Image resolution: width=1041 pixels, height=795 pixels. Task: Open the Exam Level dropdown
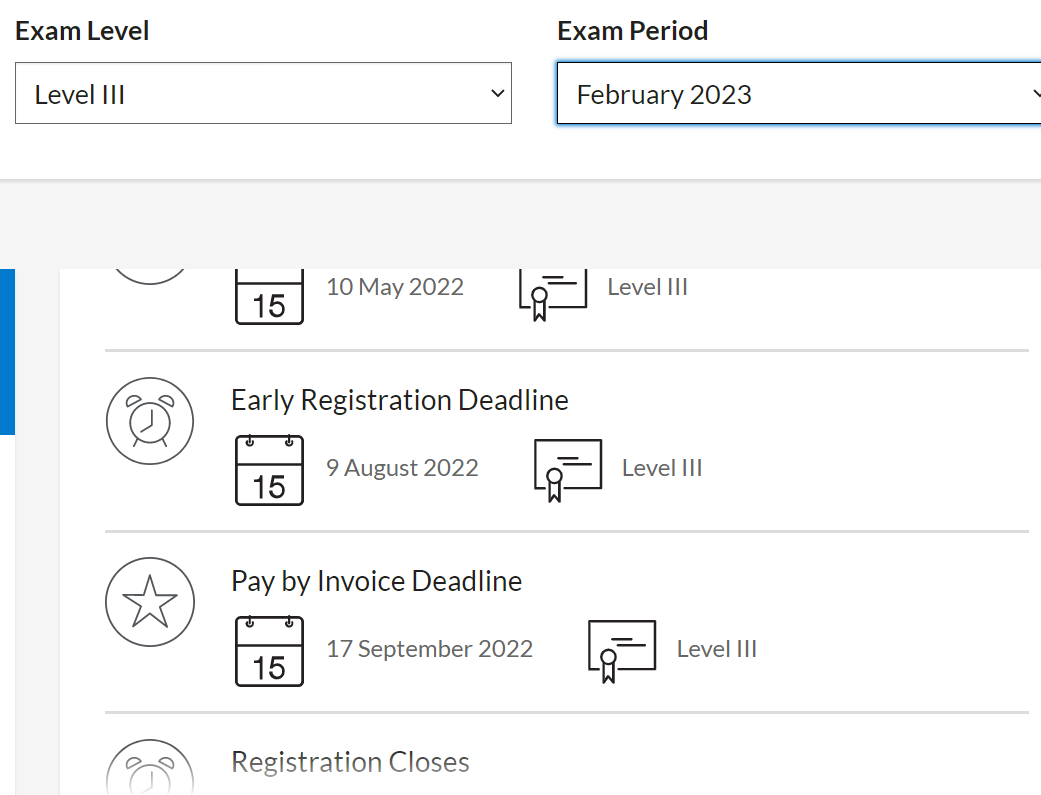263,94
